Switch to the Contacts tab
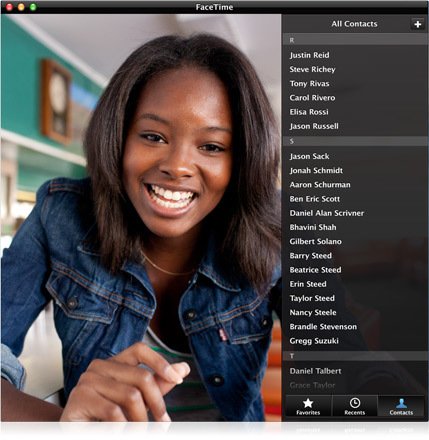 [401, 406]
